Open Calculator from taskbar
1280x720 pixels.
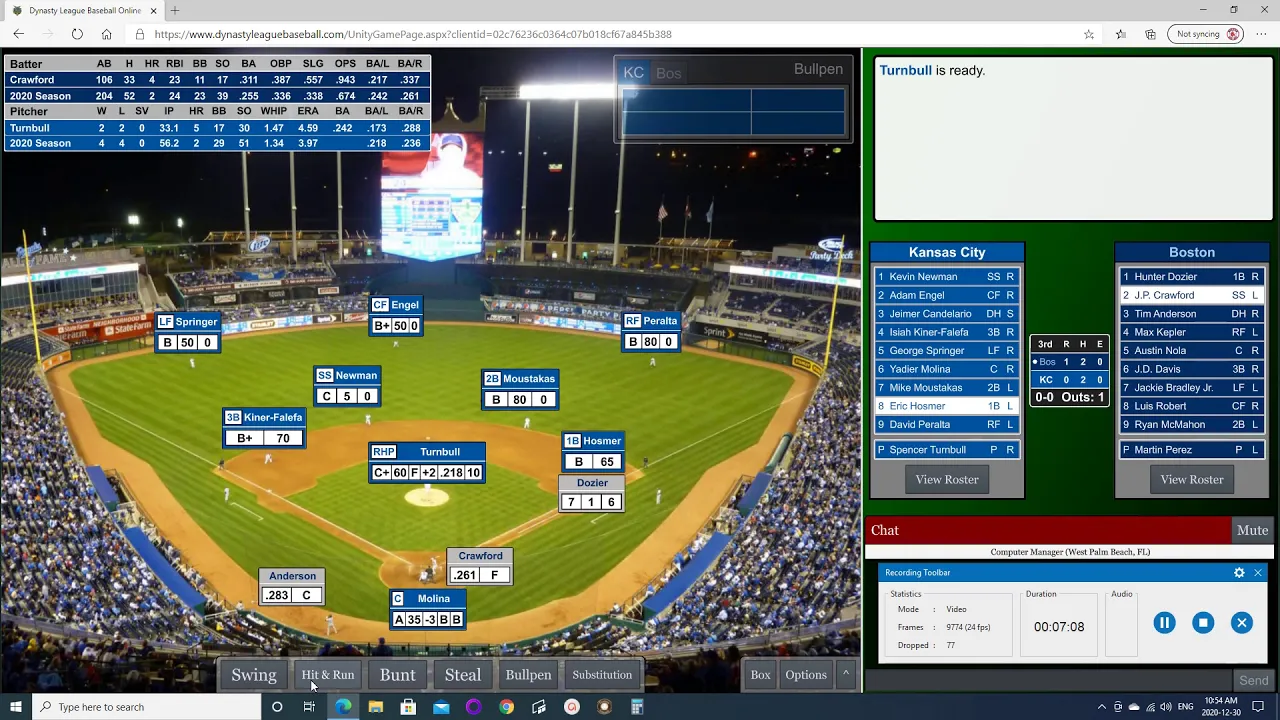pyautogui.click(x=637, y=707)
